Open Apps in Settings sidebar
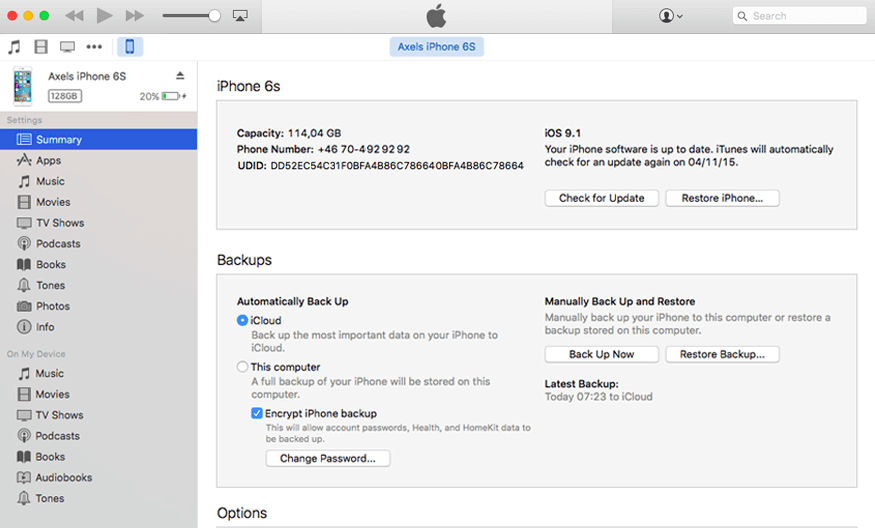The image size is (875, 528). click(48, 161)
